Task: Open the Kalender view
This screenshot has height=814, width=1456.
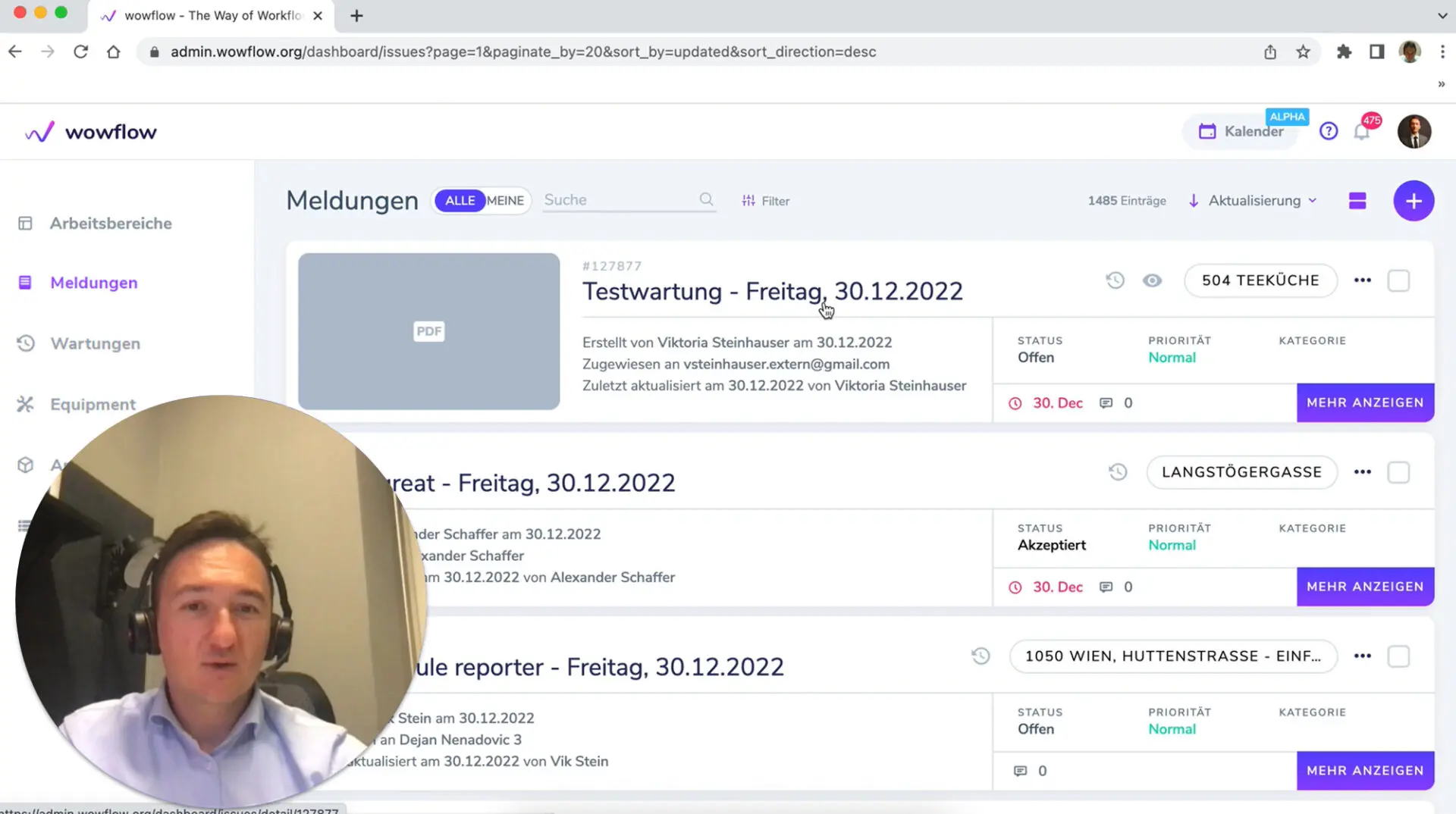Action: [x=1241, y=132]
